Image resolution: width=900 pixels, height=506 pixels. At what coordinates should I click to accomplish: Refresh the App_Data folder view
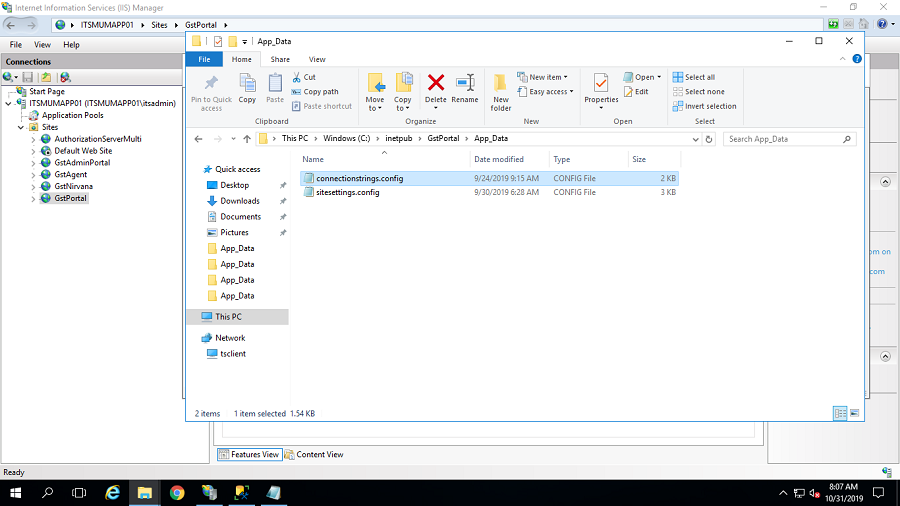709,139
